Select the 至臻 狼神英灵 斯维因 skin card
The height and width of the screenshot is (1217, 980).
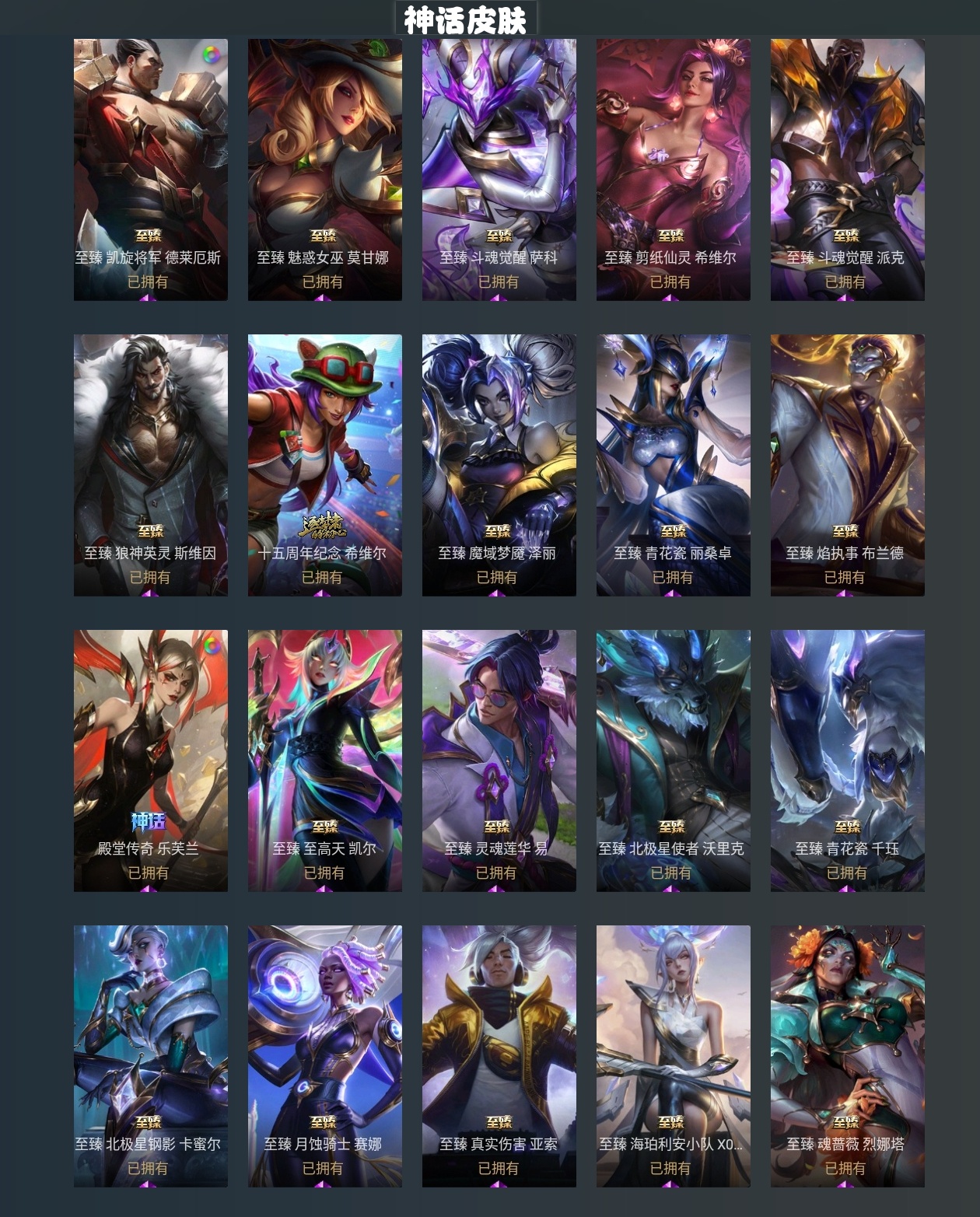coord(151,465)
